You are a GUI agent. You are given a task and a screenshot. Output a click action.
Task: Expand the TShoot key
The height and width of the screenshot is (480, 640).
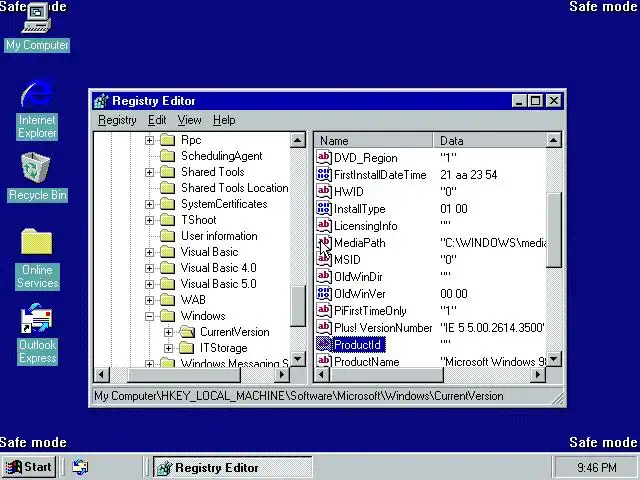pyautogui.click(x=149, y=220)
